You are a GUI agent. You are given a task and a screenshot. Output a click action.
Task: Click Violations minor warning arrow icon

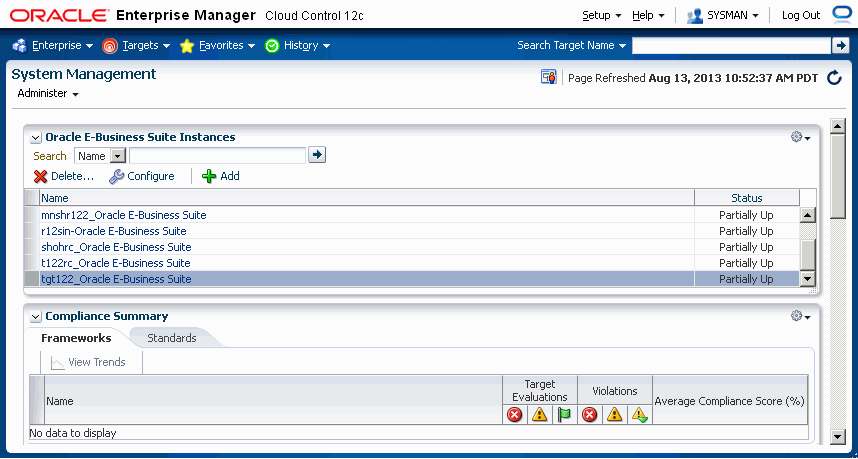click(639, 416)
